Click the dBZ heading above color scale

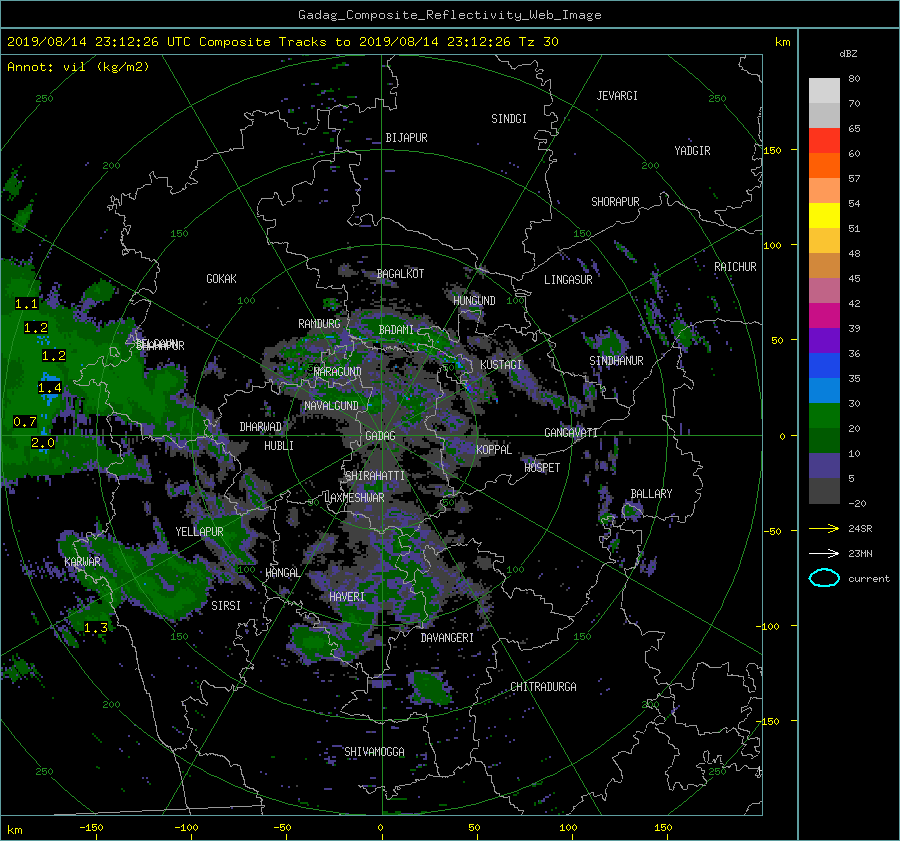[x=848, y=53]
